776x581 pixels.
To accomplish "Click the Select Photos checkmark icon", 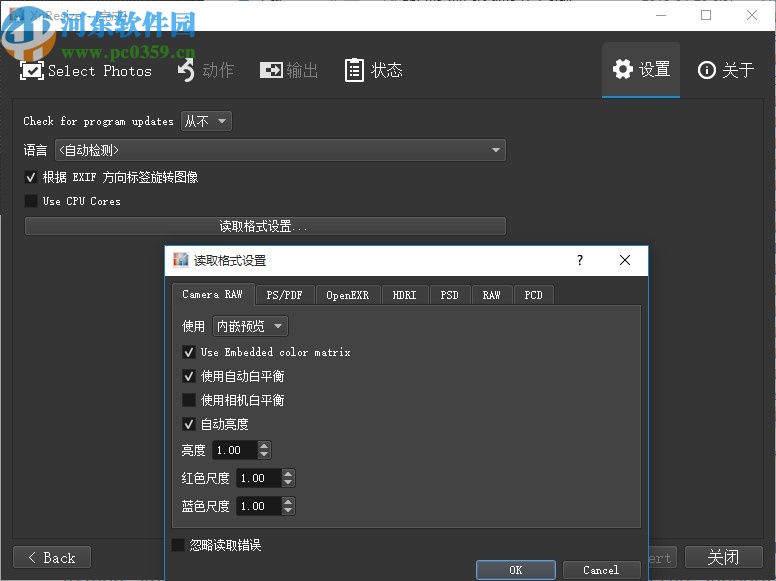I will [x=32, y=70].
